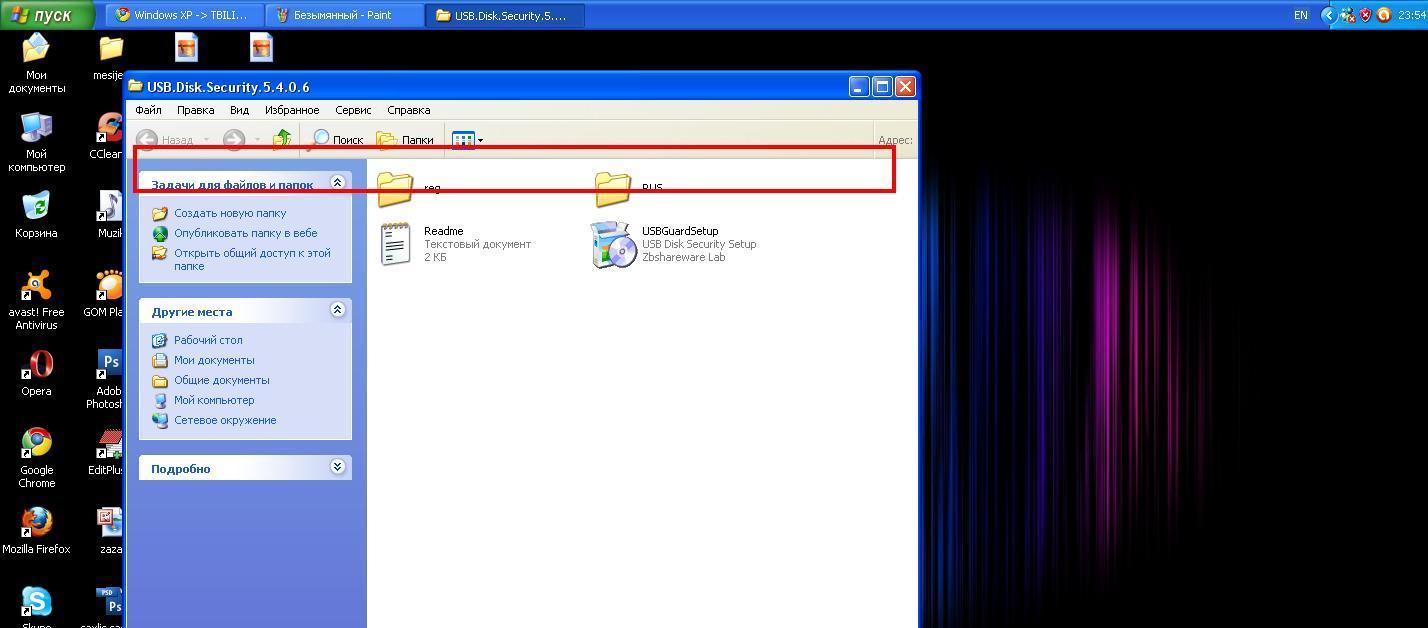The height and width of the screenshot is (628, 1428).
Task: Switch to Windows XP Chrome taskbar button
Action: (x=186, y=15)
